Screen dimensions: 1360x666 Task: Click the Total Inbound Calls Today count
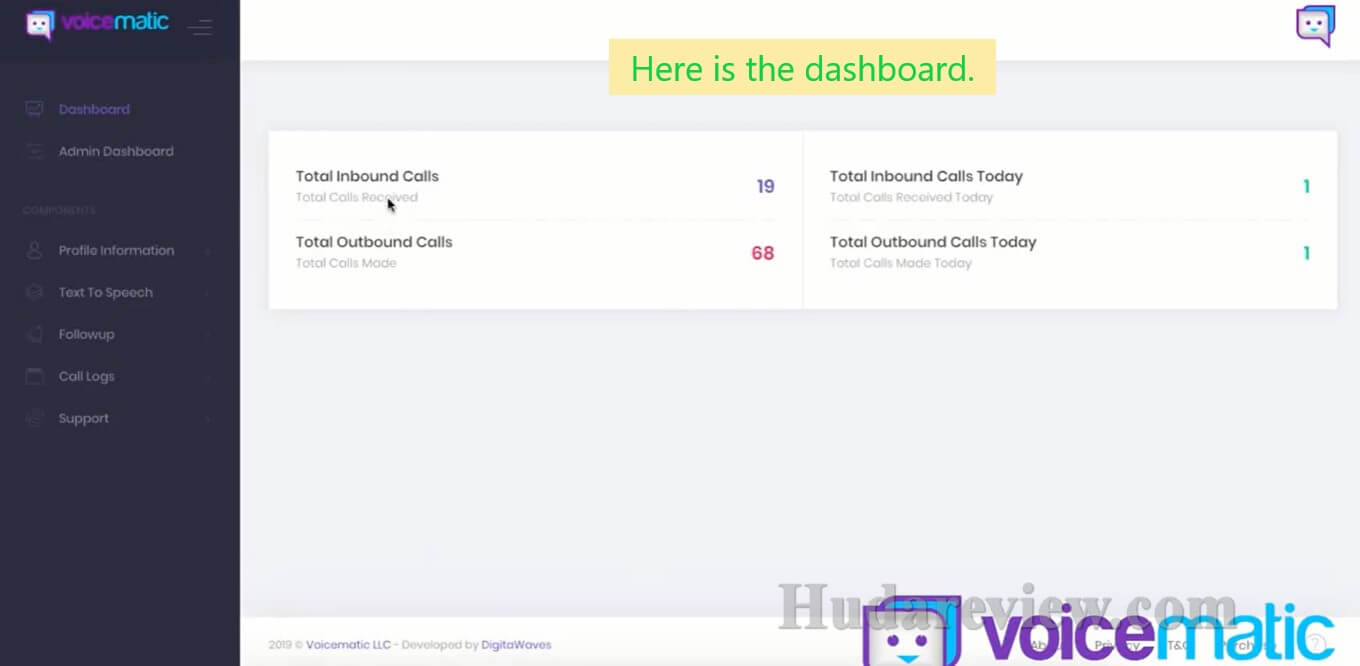[x=1306, y=186]
